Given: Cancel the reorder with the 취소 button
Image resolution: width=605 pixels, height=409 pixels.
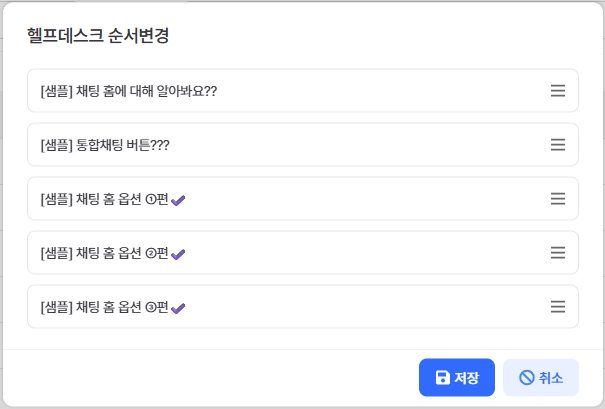Looking at the screenshot, I should tap(541, 378).
